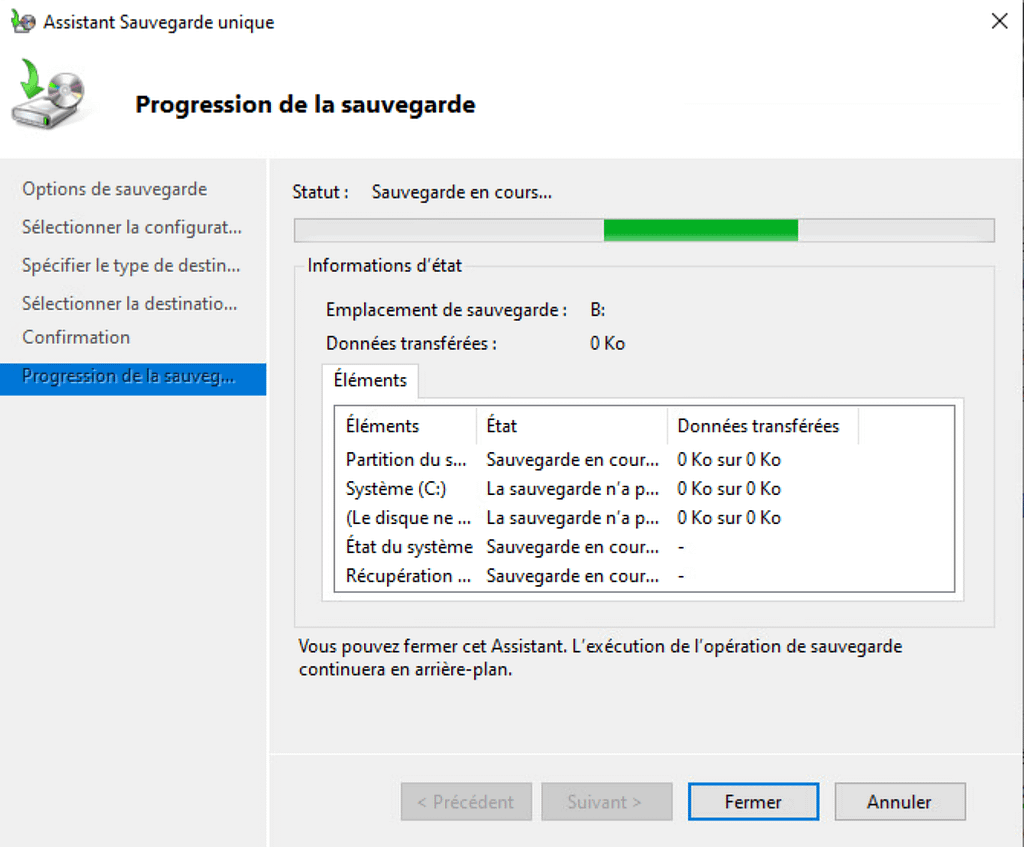1024x847 pixels.
Task: Click the Fermer button
Action: (753, 802)
